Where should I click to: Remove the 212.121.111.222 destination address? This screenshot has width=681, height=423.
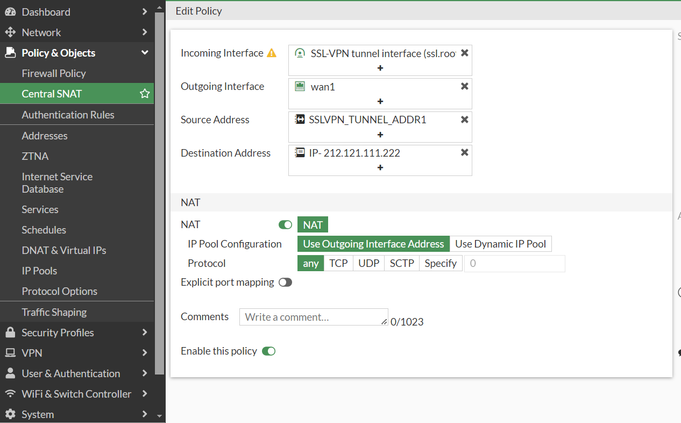pos(464,152)
